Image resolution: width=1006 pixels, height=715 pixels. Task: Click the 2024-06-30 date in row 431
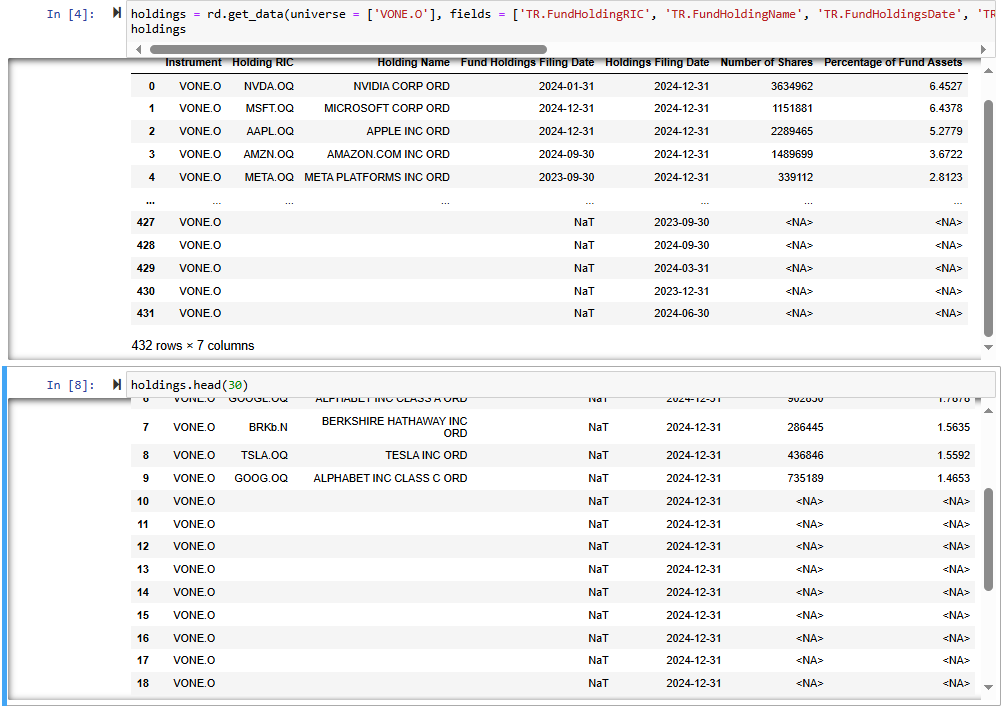click(x=681, y=313)
